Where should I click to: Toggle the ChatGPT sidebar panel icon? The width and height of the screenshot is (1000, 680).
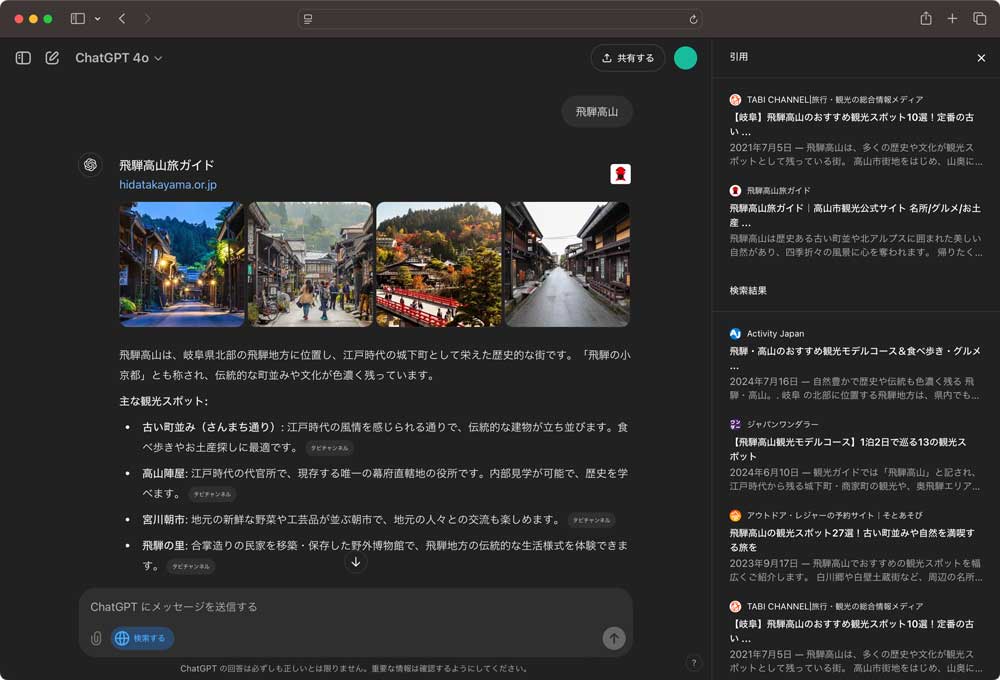23,58
